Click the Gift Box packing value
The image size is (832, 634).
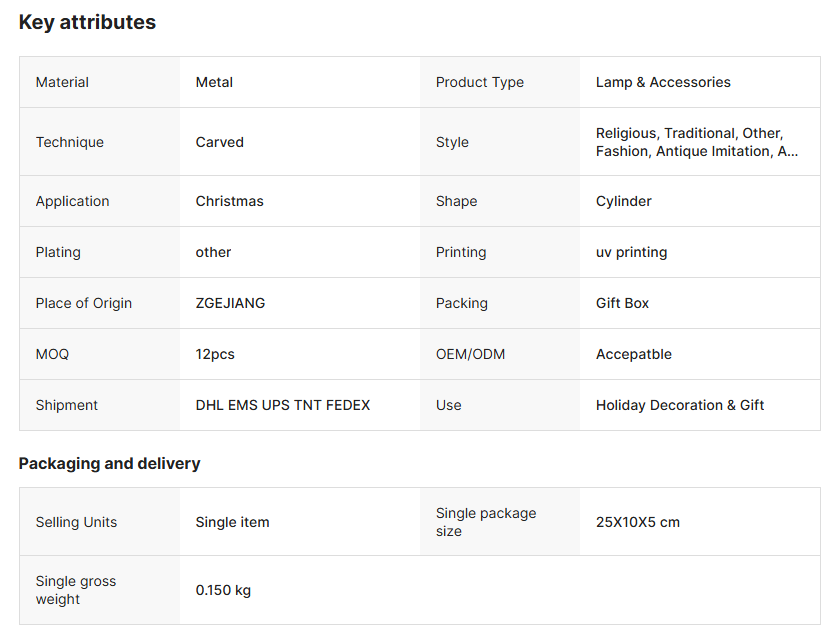click(x=622, y=303)
